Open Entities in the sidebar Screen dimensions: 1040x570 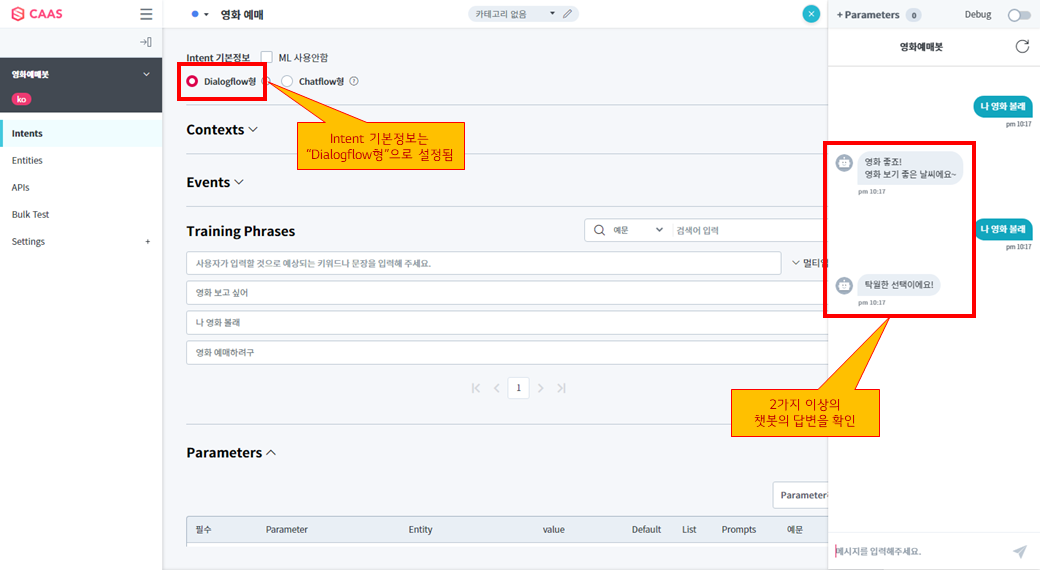point(27,161)
